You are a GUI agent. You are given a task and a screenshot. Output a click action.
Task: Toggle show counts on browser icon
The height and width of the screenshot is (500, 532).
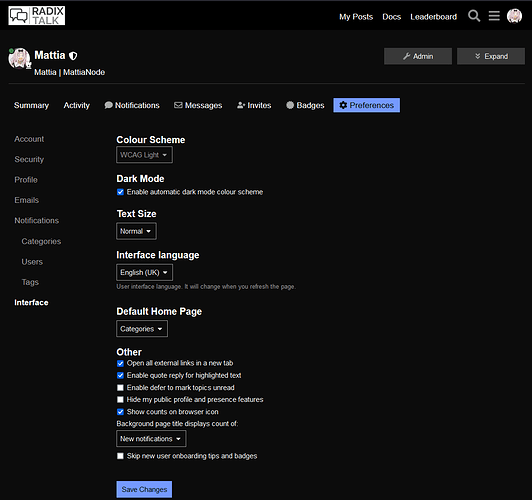pyautogui.click(x=120, y=412)
